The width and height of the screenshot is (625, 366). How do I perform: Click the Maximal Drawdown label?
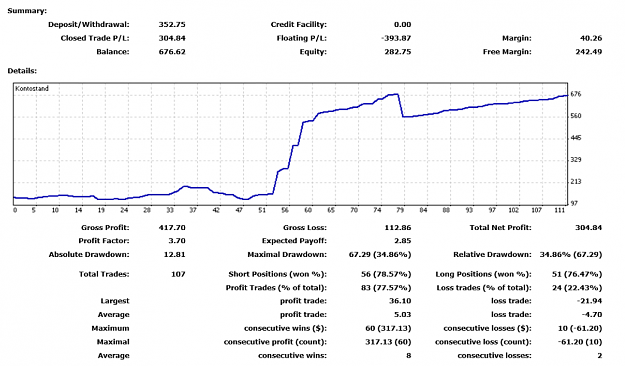click(287, 254)
